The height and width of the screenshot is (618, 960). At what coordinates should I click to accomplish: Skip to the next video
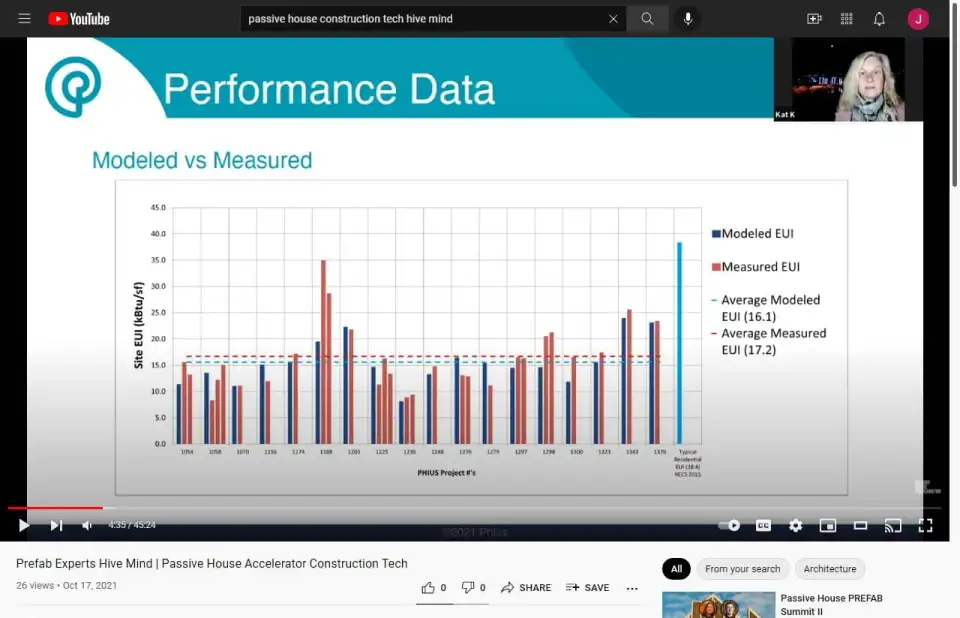pos(56,525)
